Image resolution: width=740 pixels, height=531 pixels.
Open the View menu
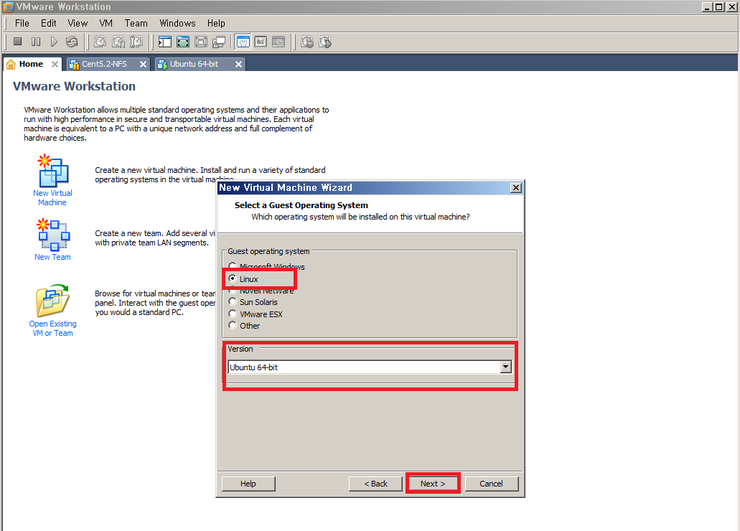pyautogui.click(x=77, y=23)
